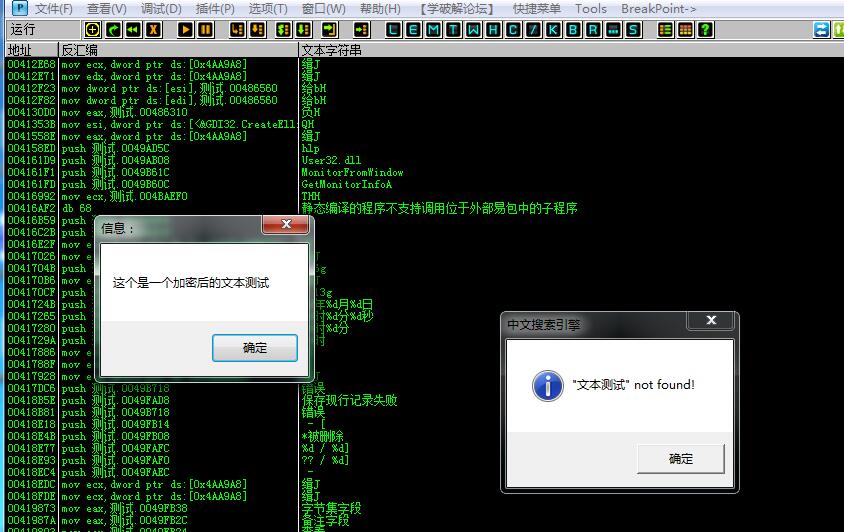Show Threads window via T icon
844x532 pixels.
pos(452,30)
